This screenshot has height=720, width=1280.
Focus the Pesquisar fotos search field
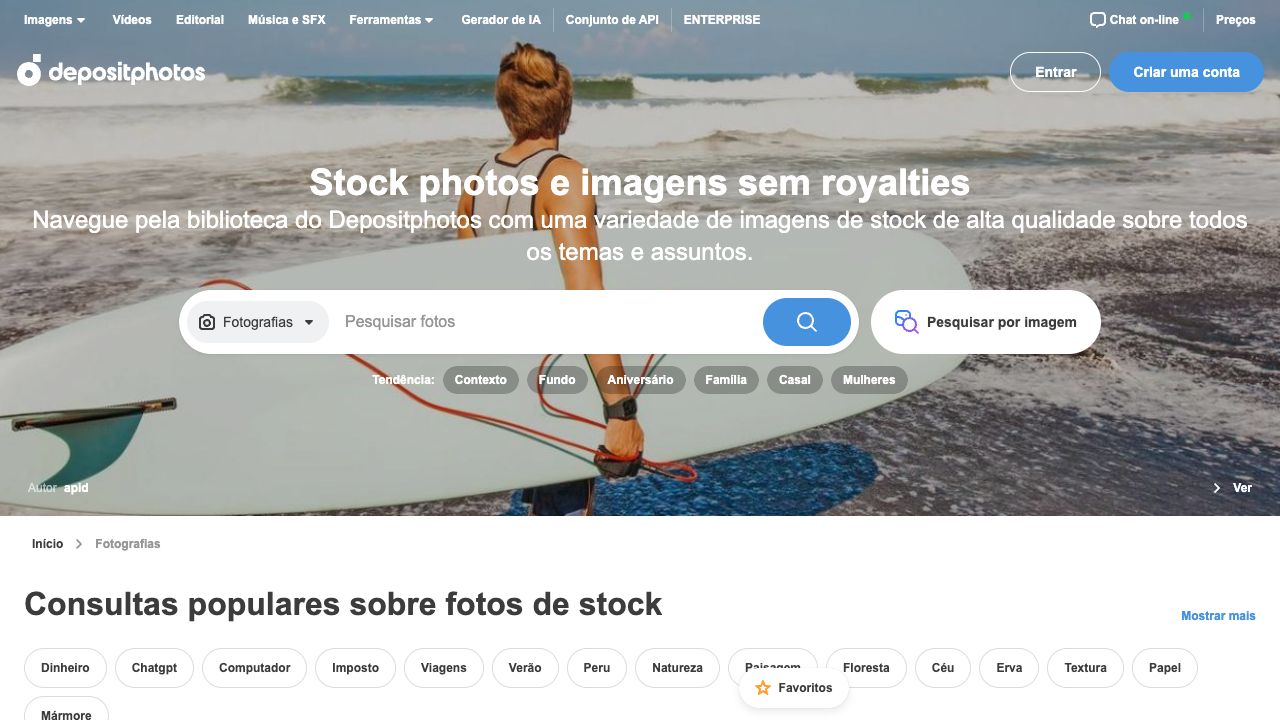coord(548,322)
